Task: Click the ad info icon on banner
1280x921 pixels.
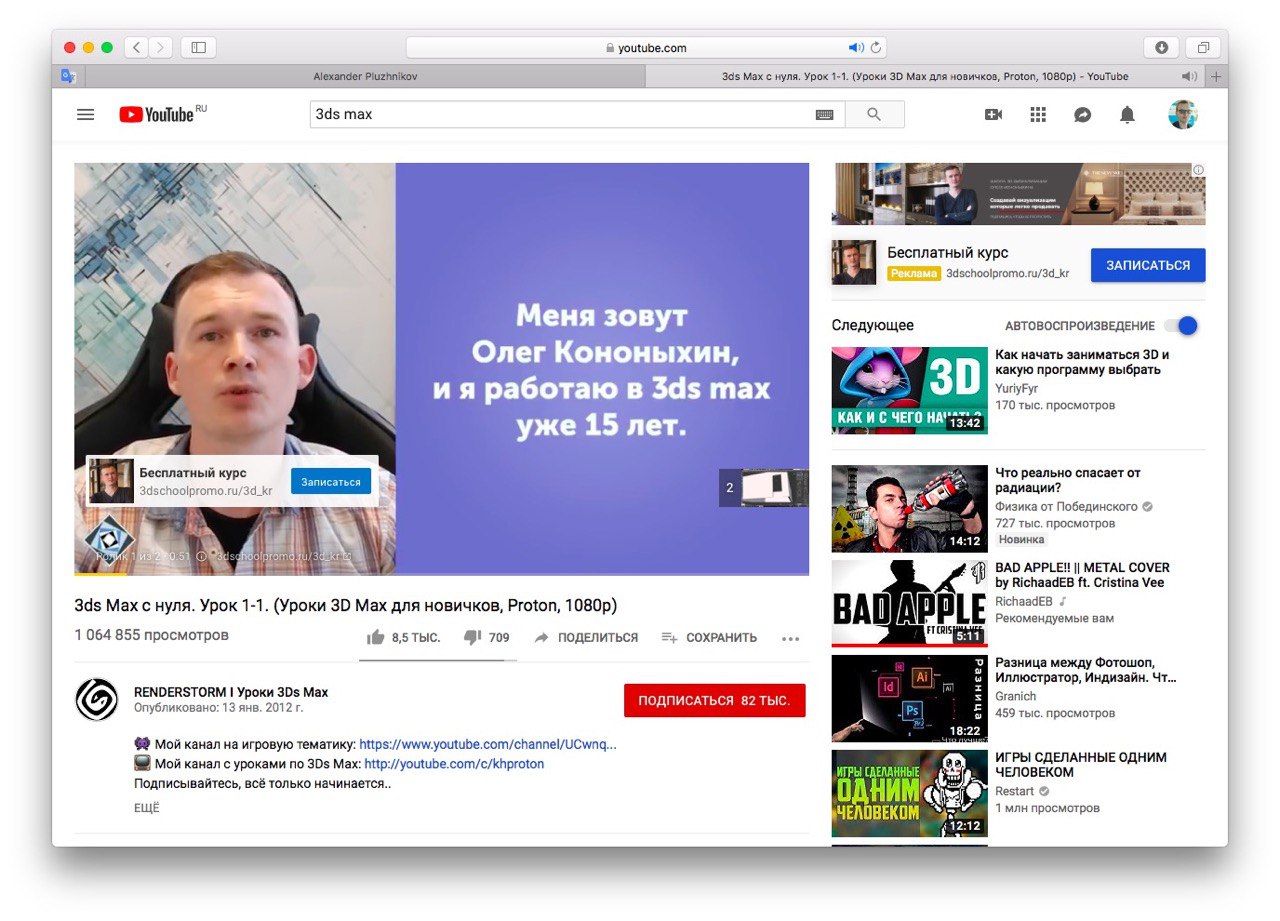Action: coord(1198,170)
